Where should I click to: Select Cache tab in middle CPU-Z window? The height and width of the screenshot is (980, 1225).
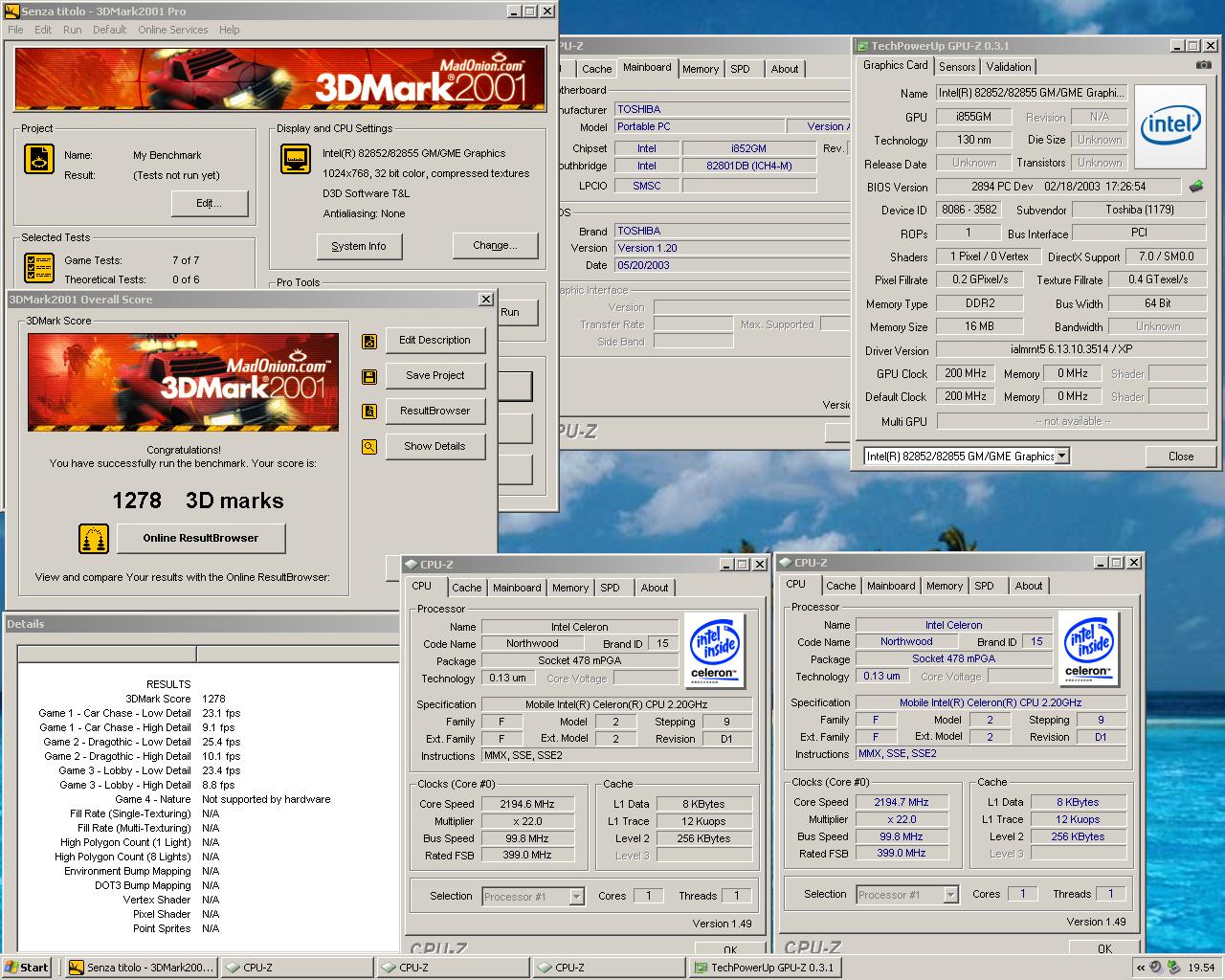[467, 588]
